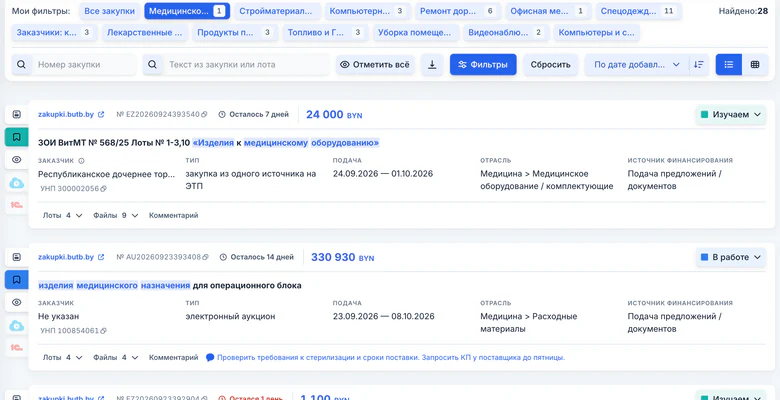Image resolution: width=780 pixels, height=400 pixels.
Task: Click the save icon beside purchase EZ20260924393540
Action: point(16,114)
